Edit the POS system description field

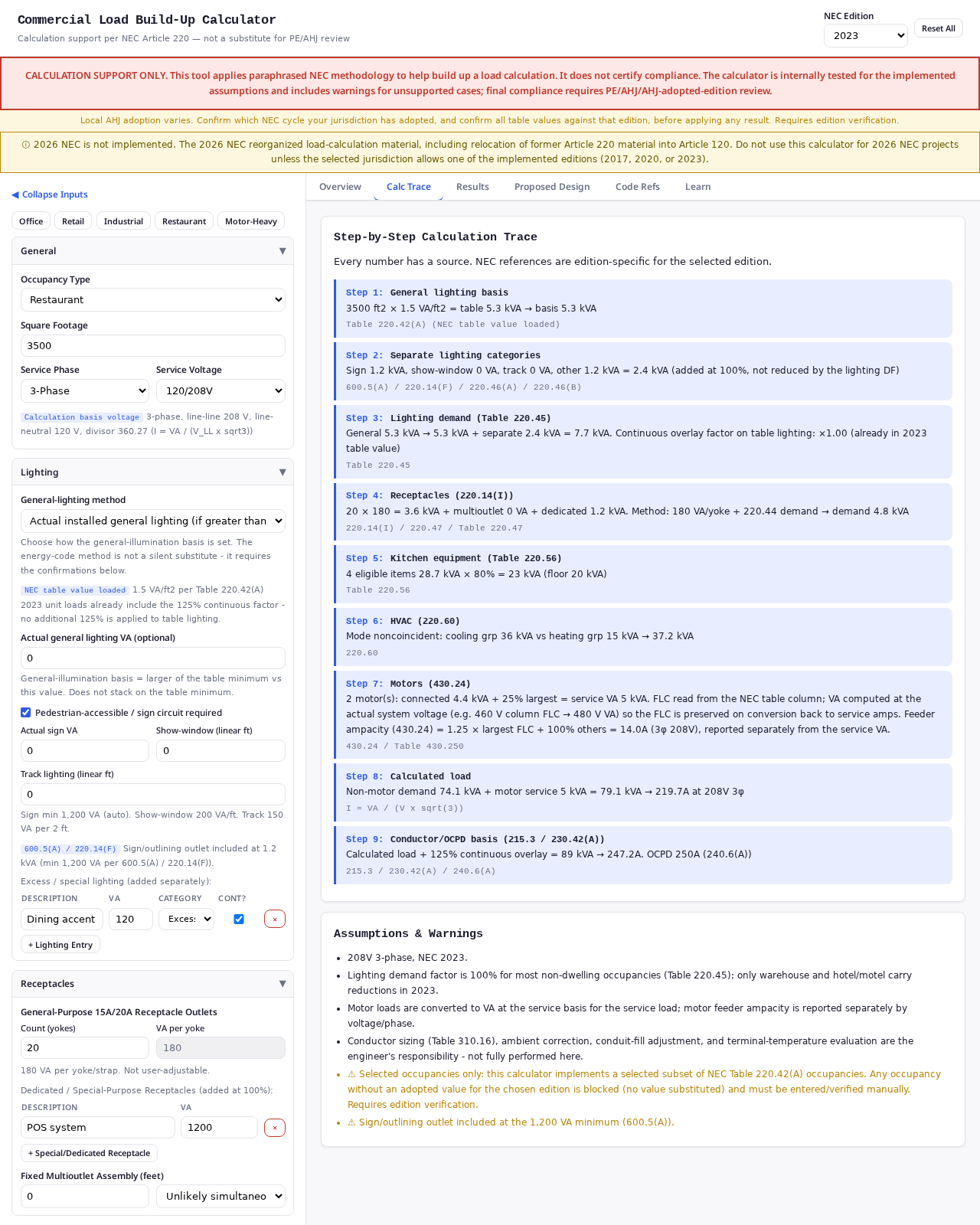98,1127
